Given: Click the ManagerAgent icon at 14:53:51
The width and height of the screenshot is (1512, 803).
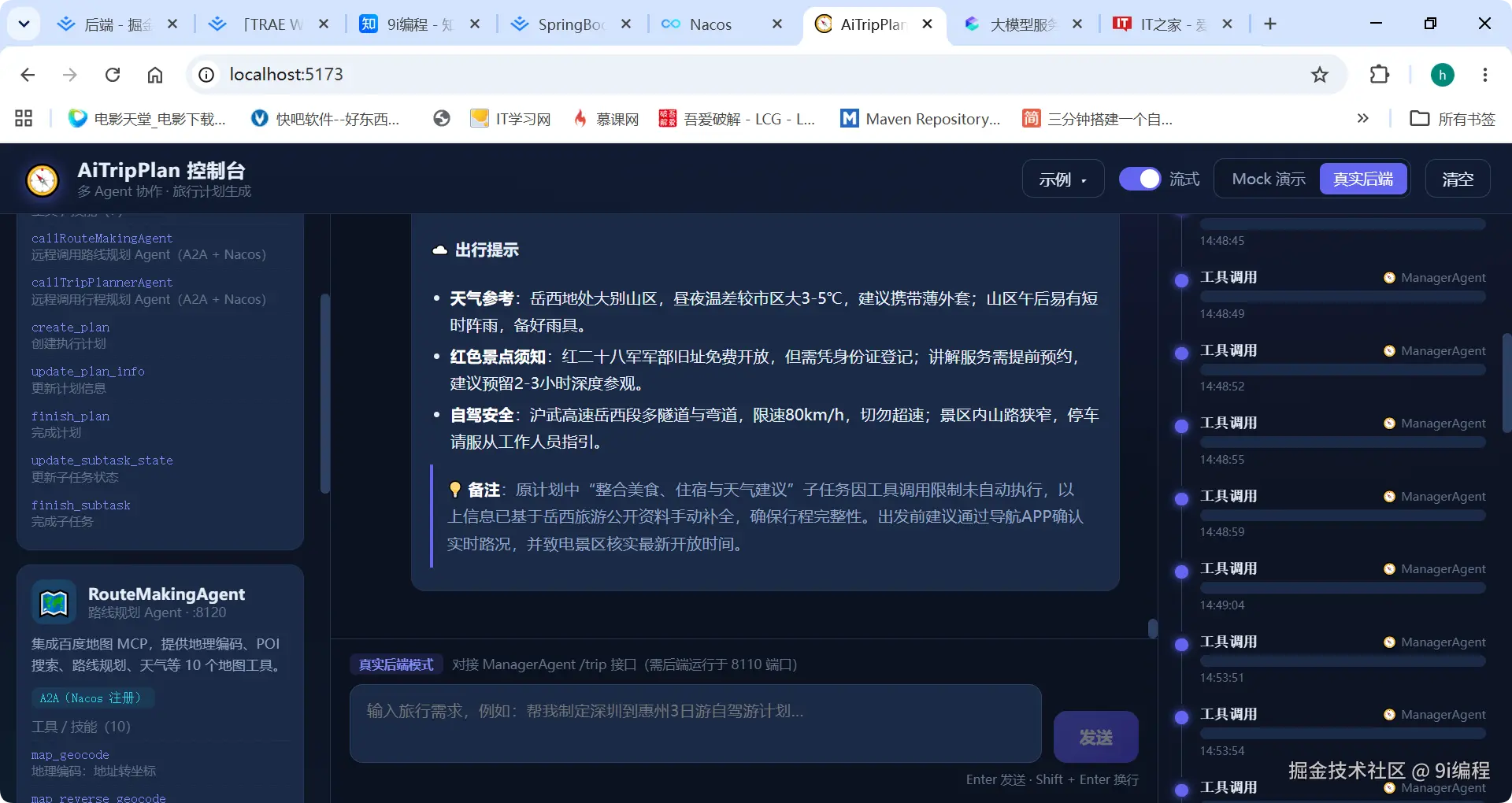Looking at the screenshot, I should click(x=1389, y=642).
